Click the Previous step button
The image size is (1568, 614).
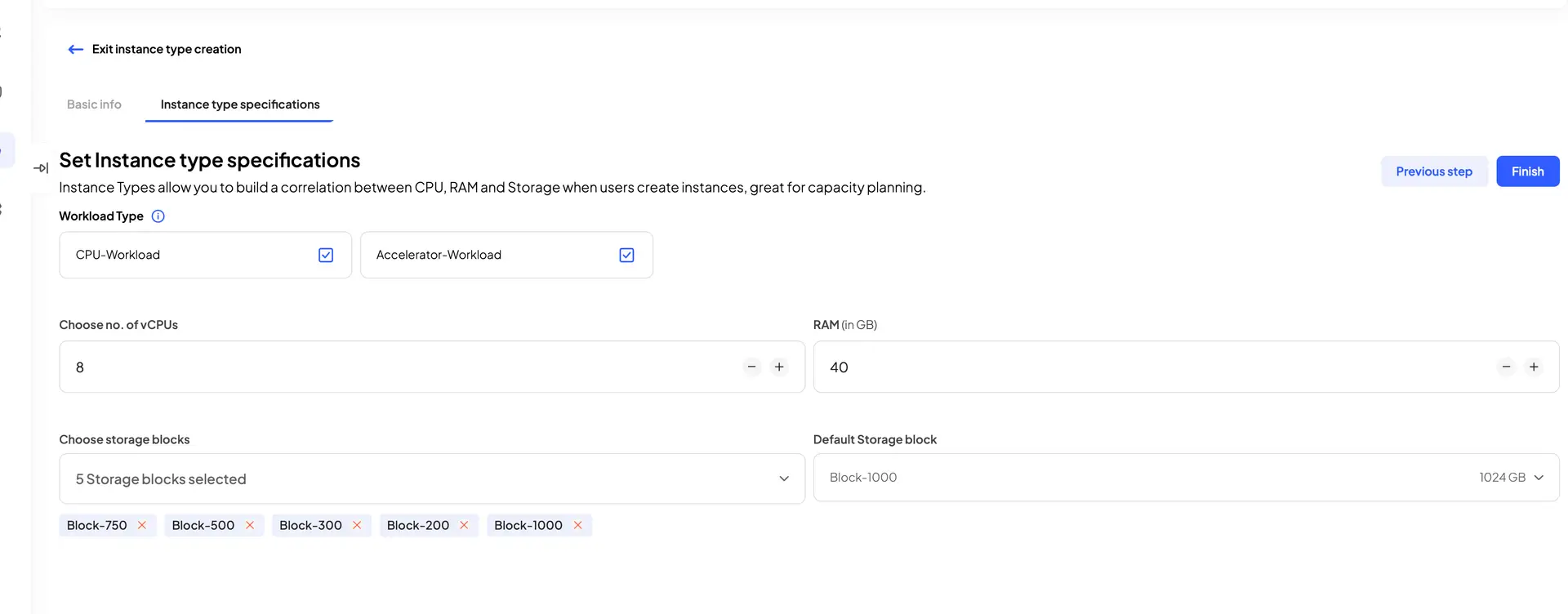pos(1434,171)
